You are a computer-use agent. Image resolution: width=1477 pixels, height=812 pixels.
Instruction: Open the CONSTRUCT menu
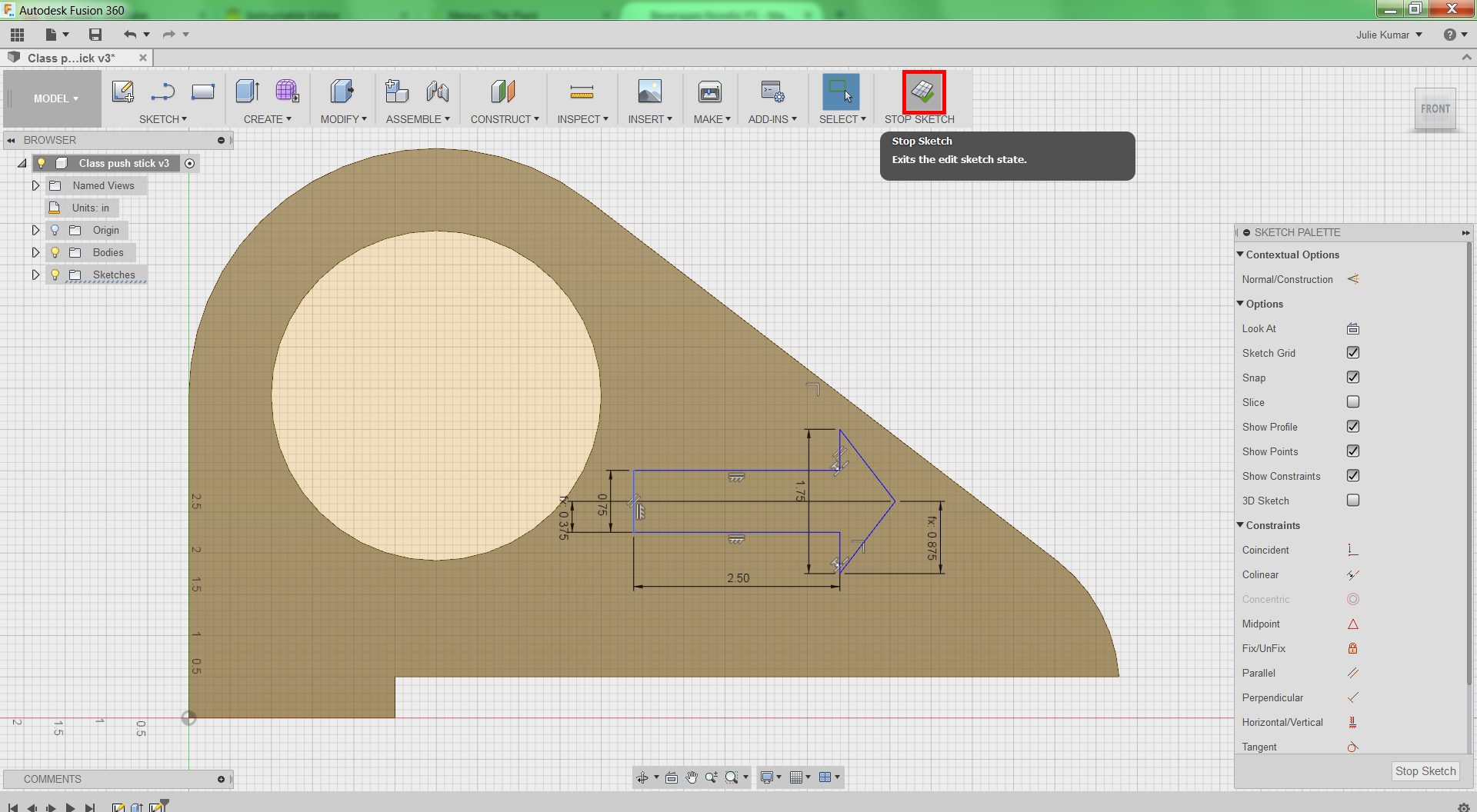click(x=504, y=119)
